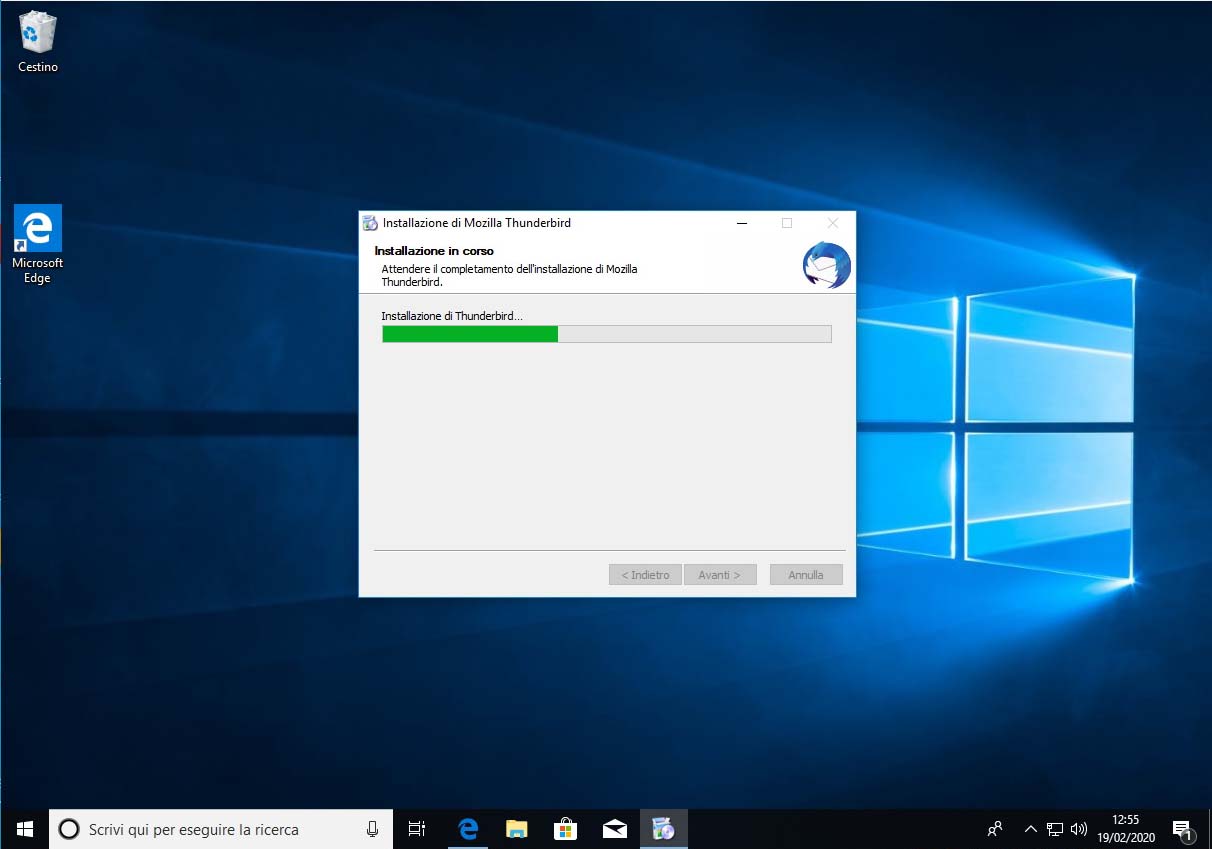The image size is (1212, 849).
Task: Launch Microsoft Edge from the taskbar
Action: [x=467, y=829]
